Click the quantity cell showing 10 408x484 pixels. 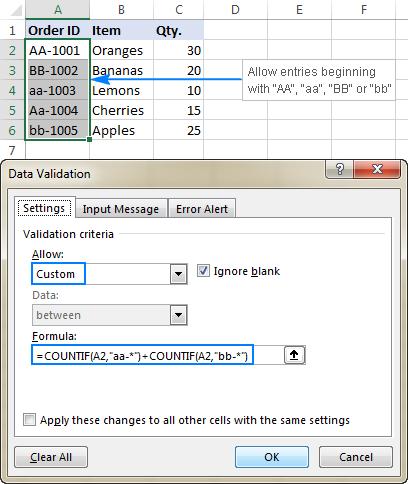pyautogui.click(x=179, y=90)
